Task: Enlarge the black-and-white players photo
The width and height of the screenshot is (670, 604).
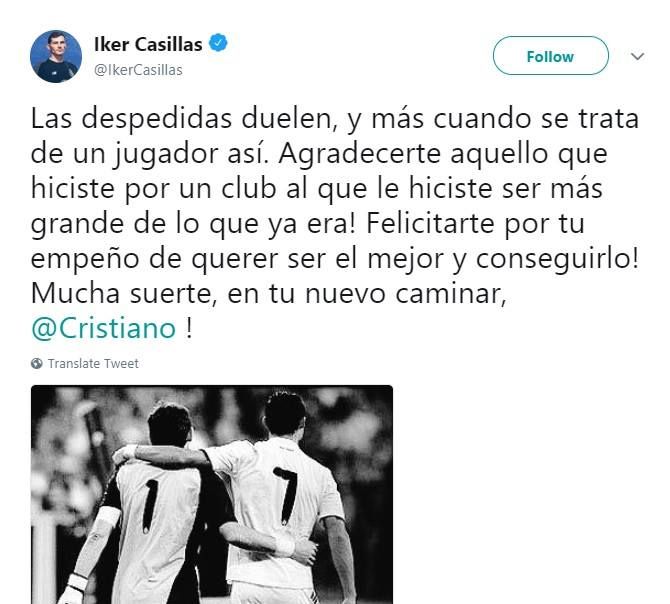Action: point(212,495)
